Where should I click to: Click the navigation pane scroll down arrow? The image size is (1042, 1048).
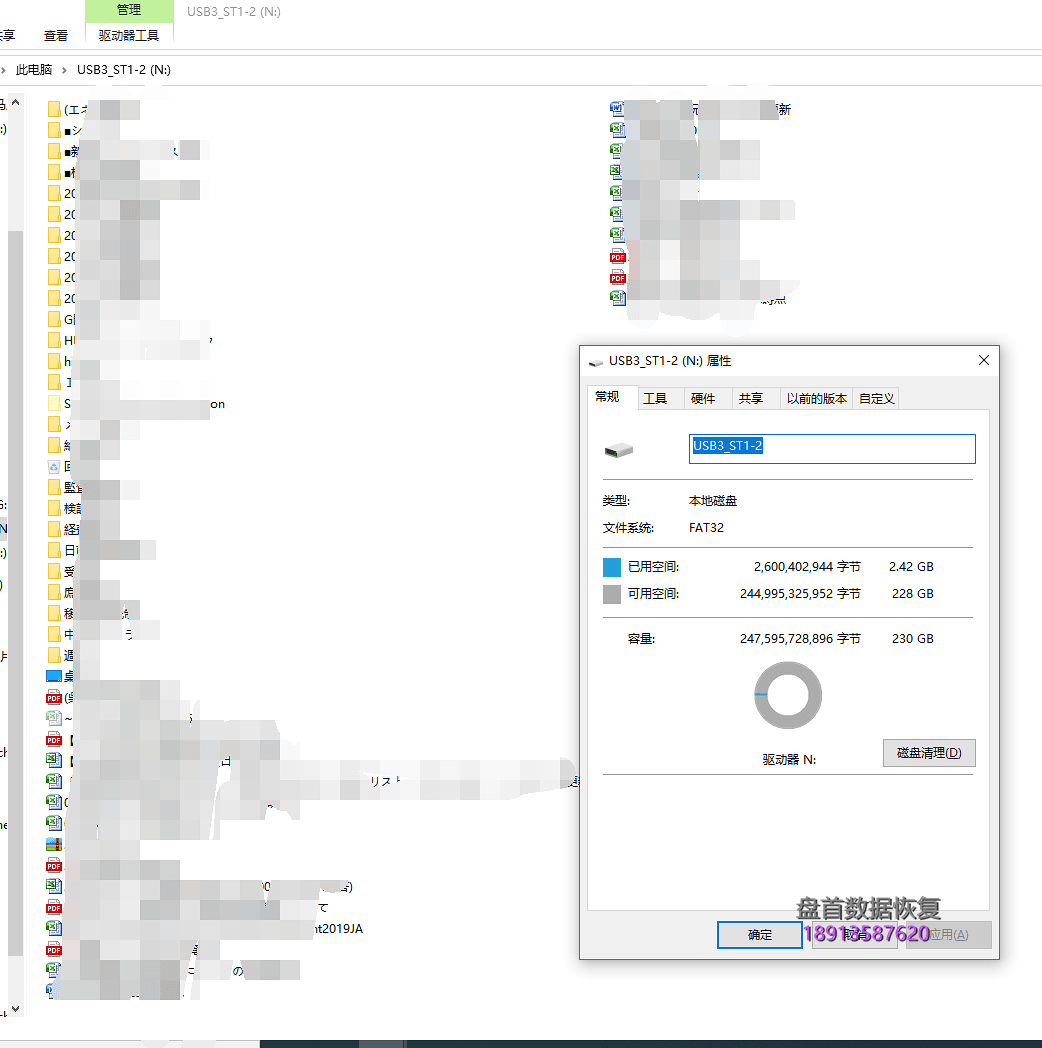click(x=15, y=1009)
